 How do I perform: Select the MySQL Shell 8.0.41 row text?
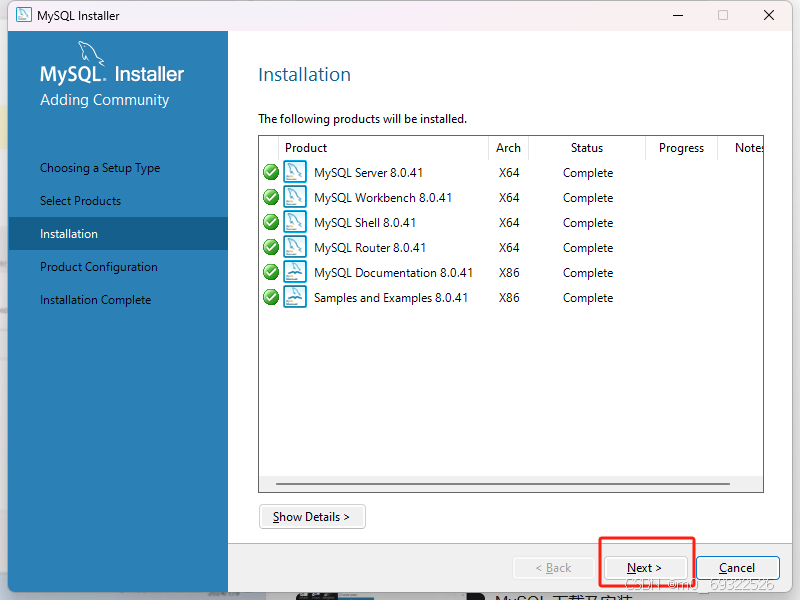(365, 223)
